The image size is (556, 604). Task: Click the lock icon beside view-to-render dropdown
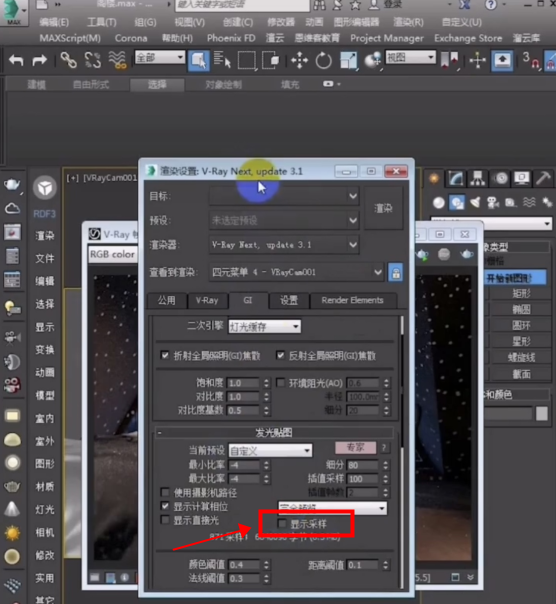[x=396, y=273]
